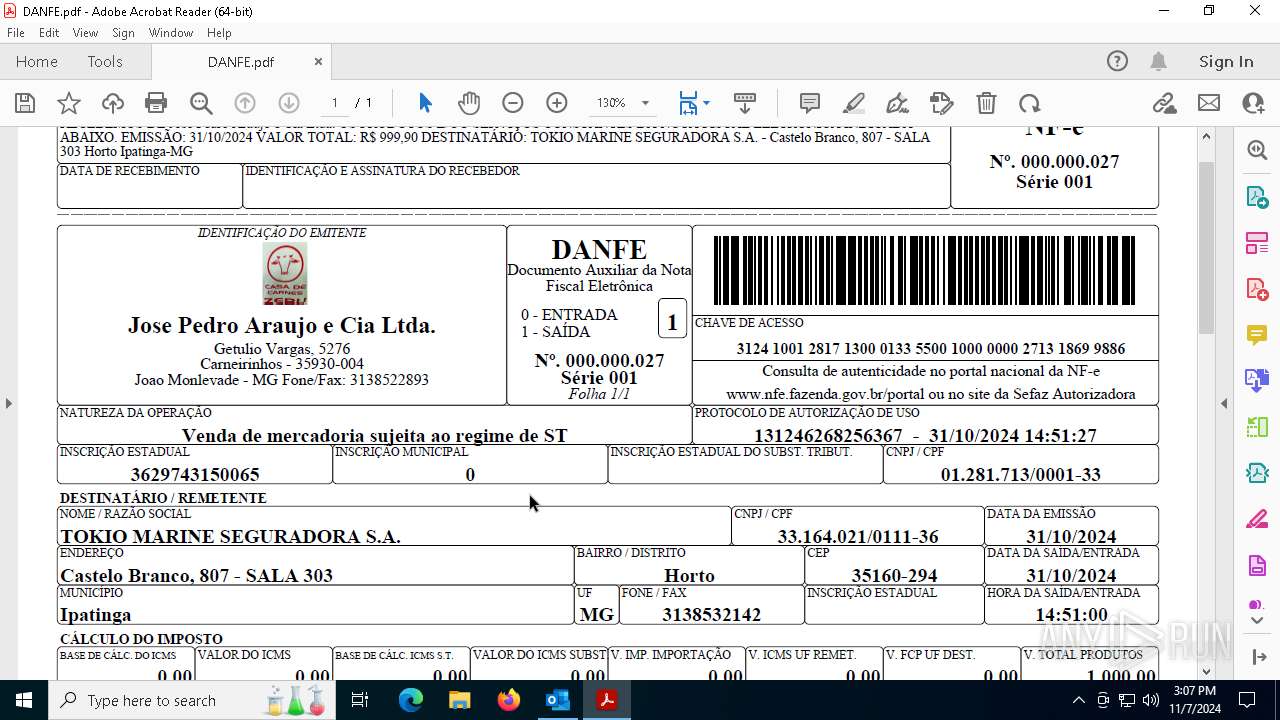Open the help question mark icon

pyautogui.click(x=1117, y=61)
